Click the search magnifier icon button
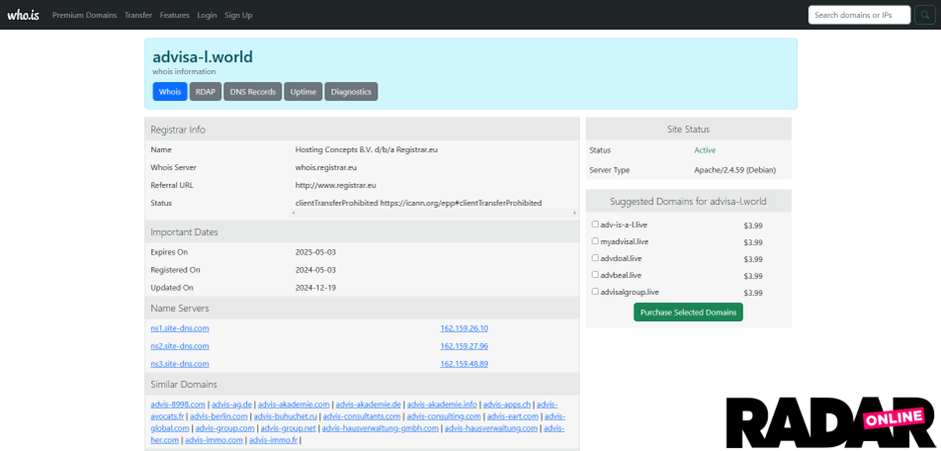Image resolution: width=941 pixels, height=451 pixels. (x=925, y=15)
